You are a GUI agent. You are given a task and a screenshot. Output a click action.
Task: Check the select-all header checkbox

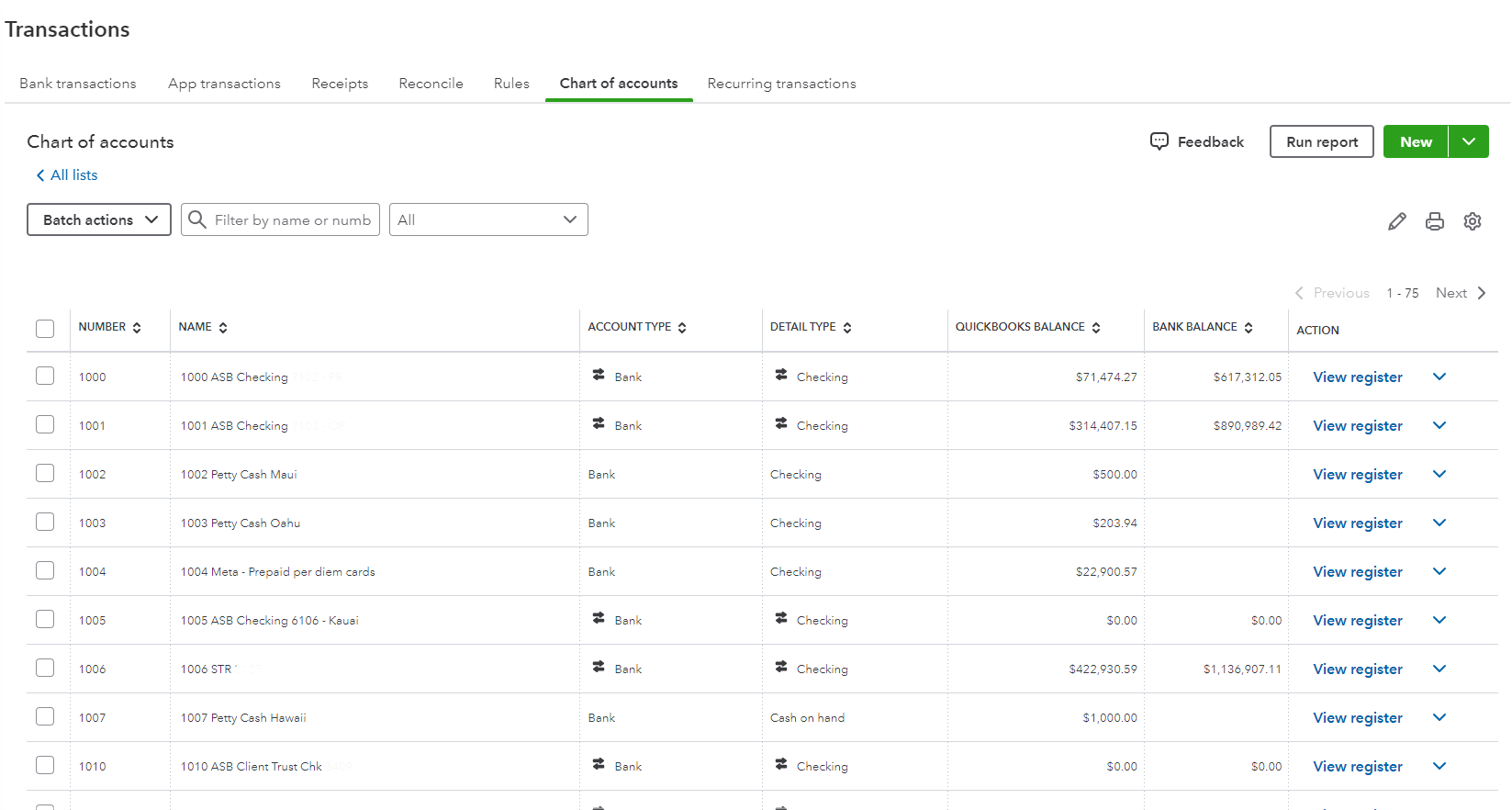(45, 329)
